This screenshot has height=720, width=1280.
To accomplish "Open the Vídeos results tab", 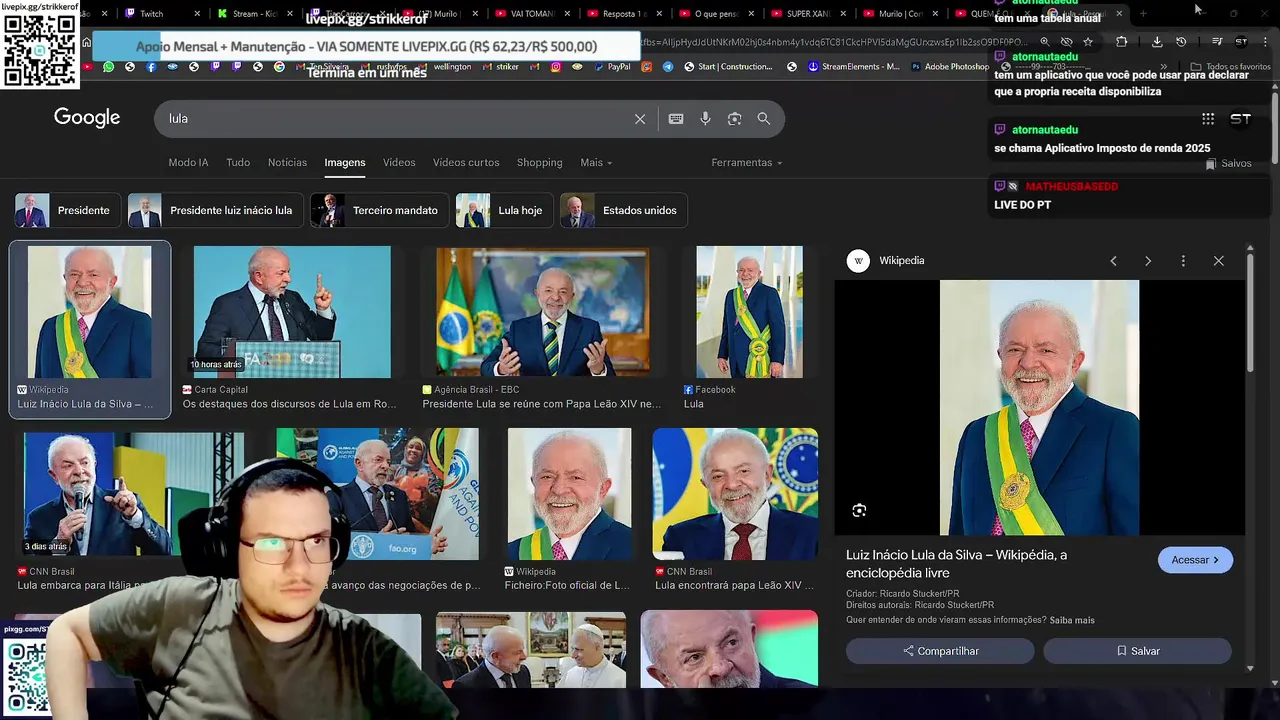I will 399,163.
